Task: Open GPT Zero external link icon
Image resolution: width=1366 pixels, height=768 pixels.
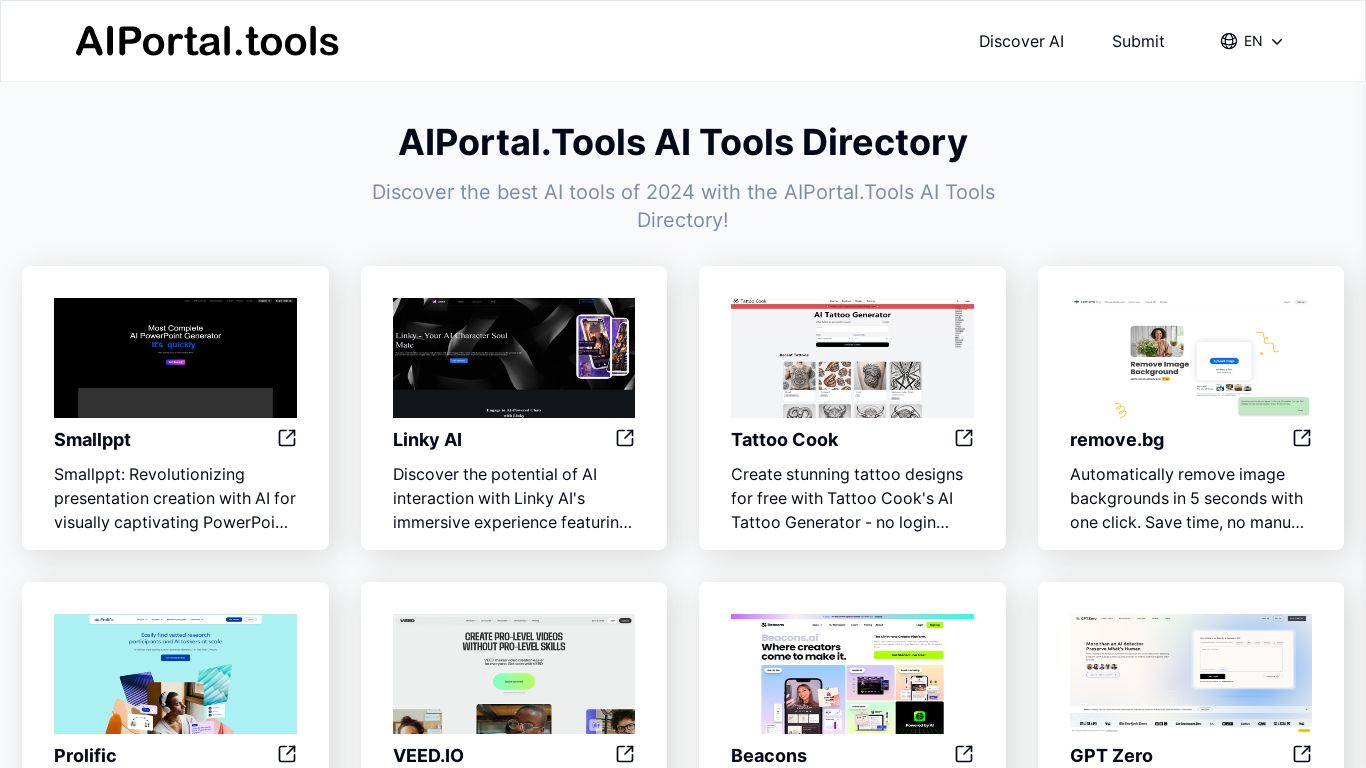Action: pyautogui.click(x=1302, y=754)
